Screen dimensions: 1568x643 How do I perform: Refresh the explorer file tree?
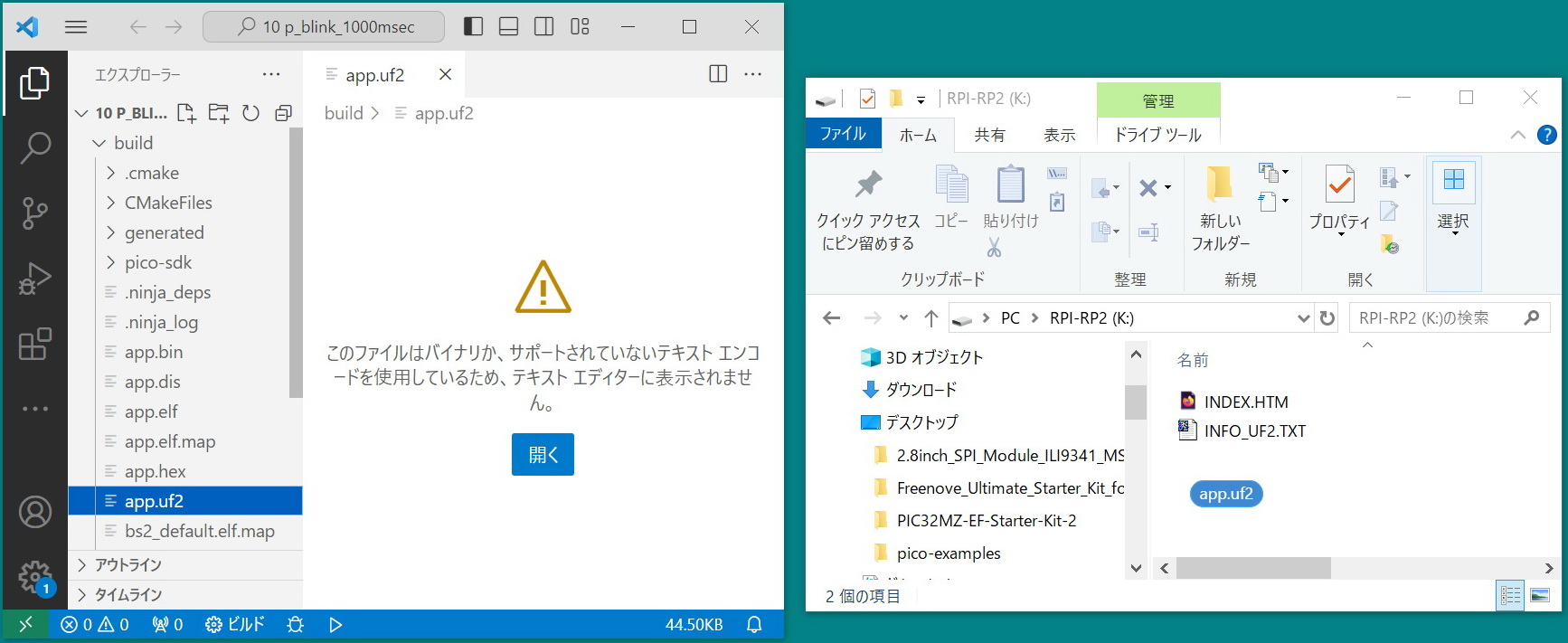(x=250, y=113)
